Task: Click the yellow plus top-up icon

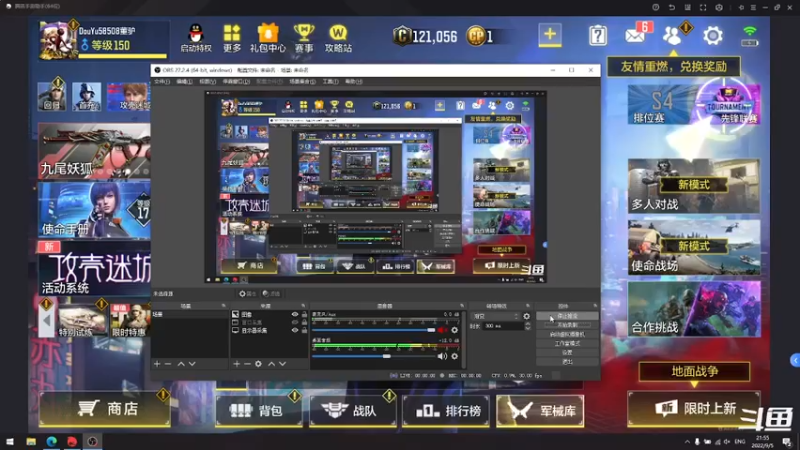Action: point(549,35)
